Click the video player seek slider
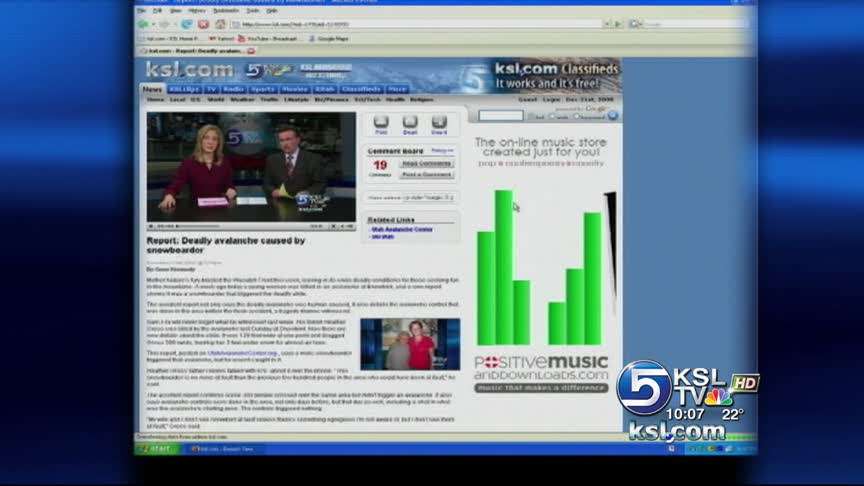864x486 pixels. 198,226
